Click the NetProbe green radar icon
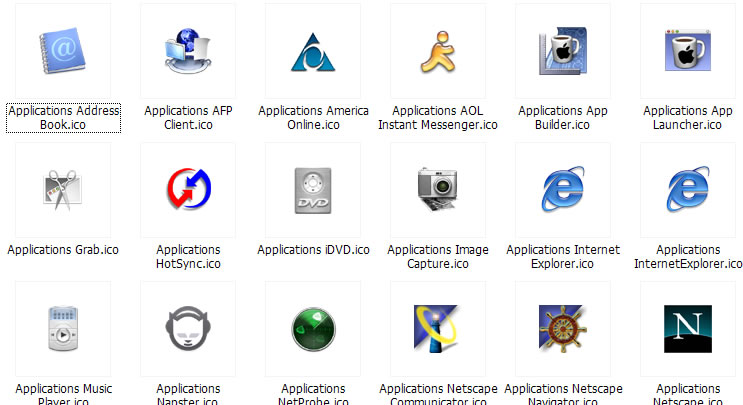This screenshot has height=405, width=743. click(313, 329)
